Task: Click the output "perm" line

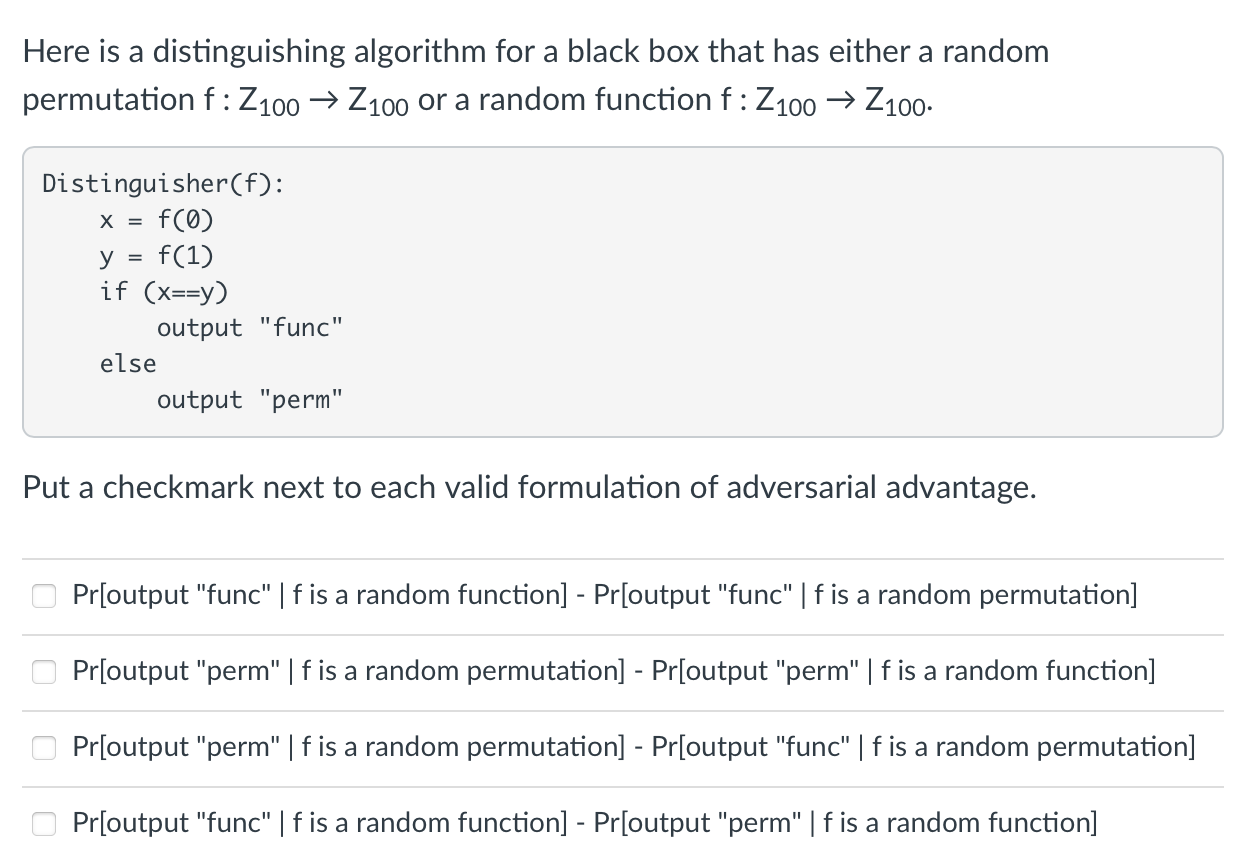Action: [251, 399]
